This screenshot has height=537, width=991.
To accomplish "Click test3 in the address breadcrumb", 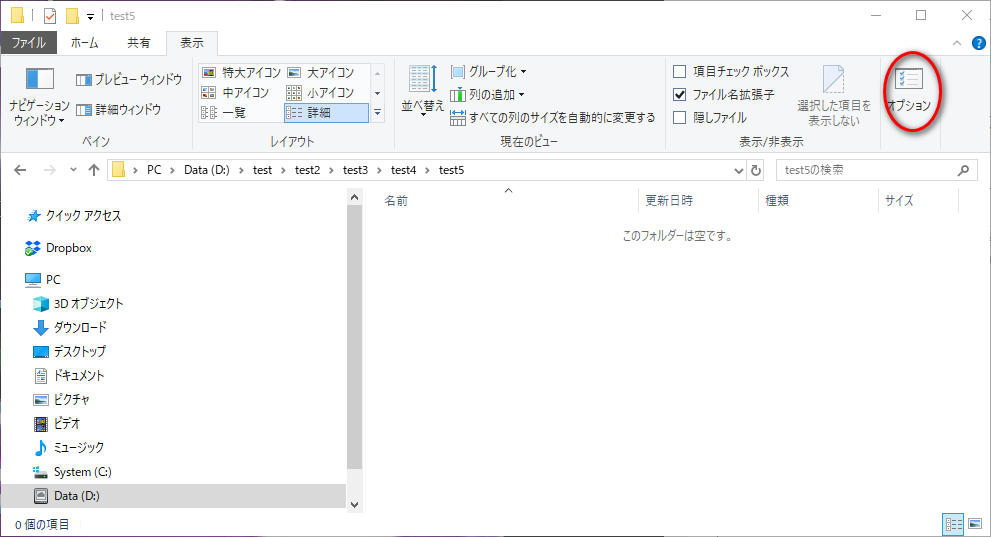I will pos(355,170).
